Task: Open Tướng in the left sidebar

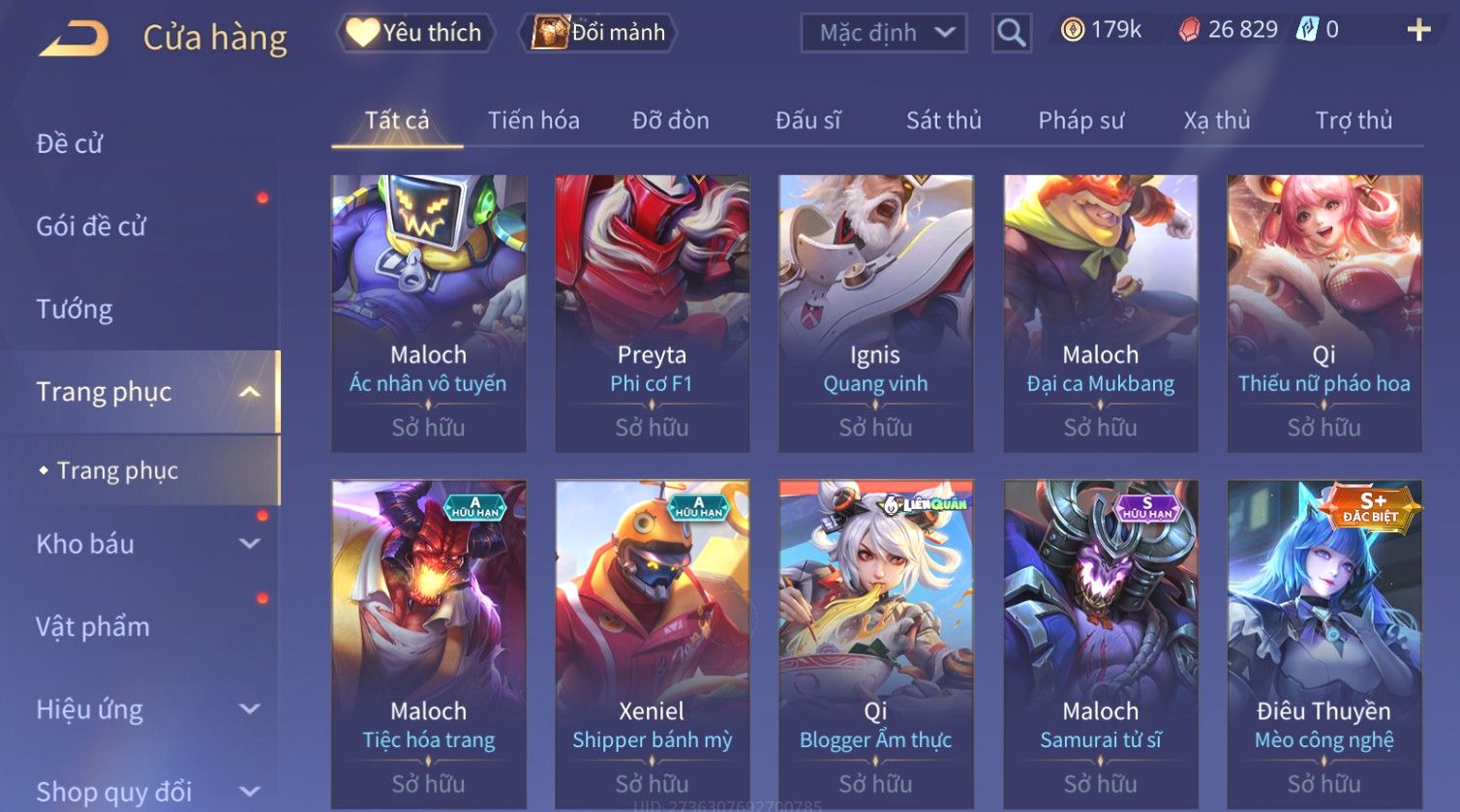Action: click(75, 309)
